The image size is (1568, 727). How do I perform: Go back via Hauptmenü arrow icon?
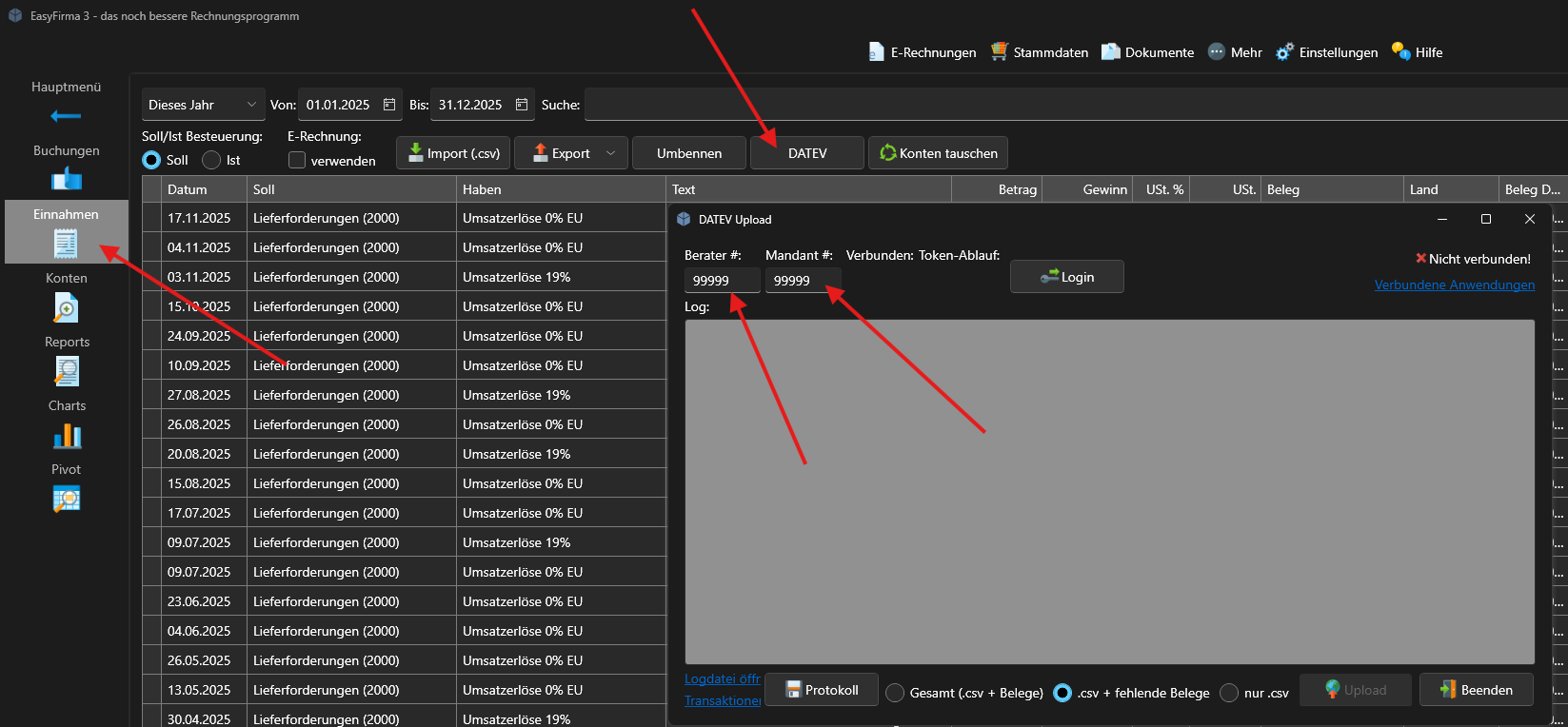[66, 116]
